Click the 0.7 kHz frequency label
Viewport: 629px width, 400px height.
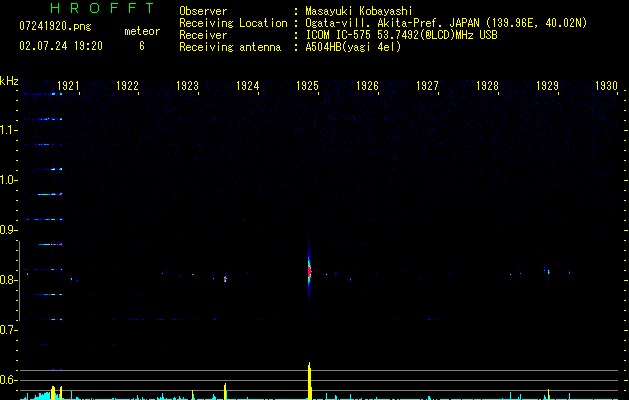(9, 330)
